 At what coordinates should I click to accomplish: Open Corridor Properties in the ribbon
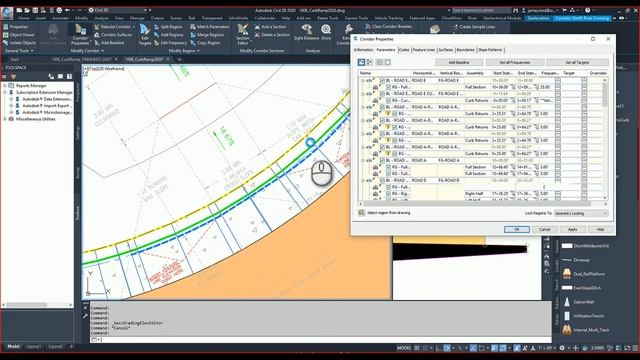pos(80,34)
